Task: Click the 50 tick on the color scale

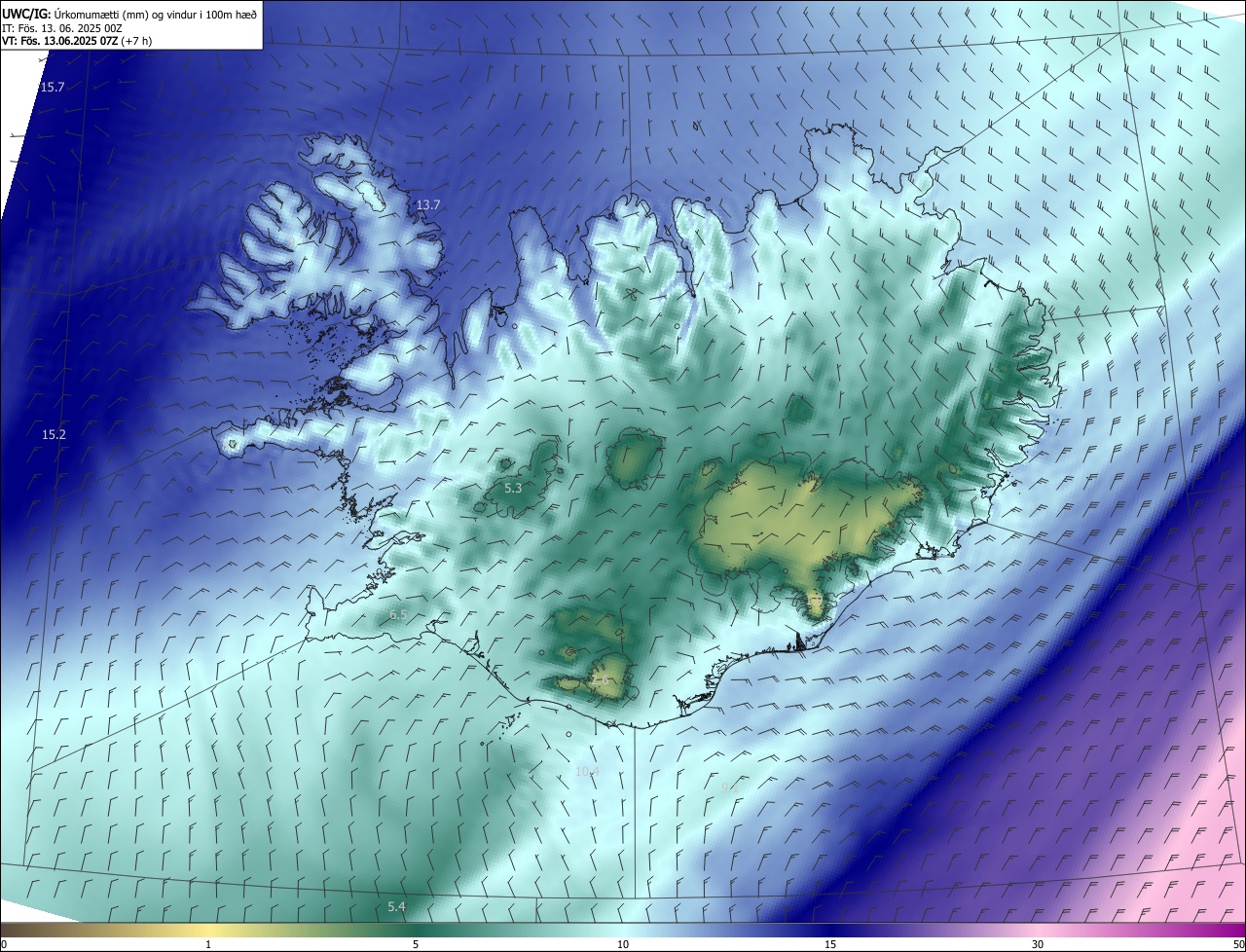Action: click(1238, 944)
